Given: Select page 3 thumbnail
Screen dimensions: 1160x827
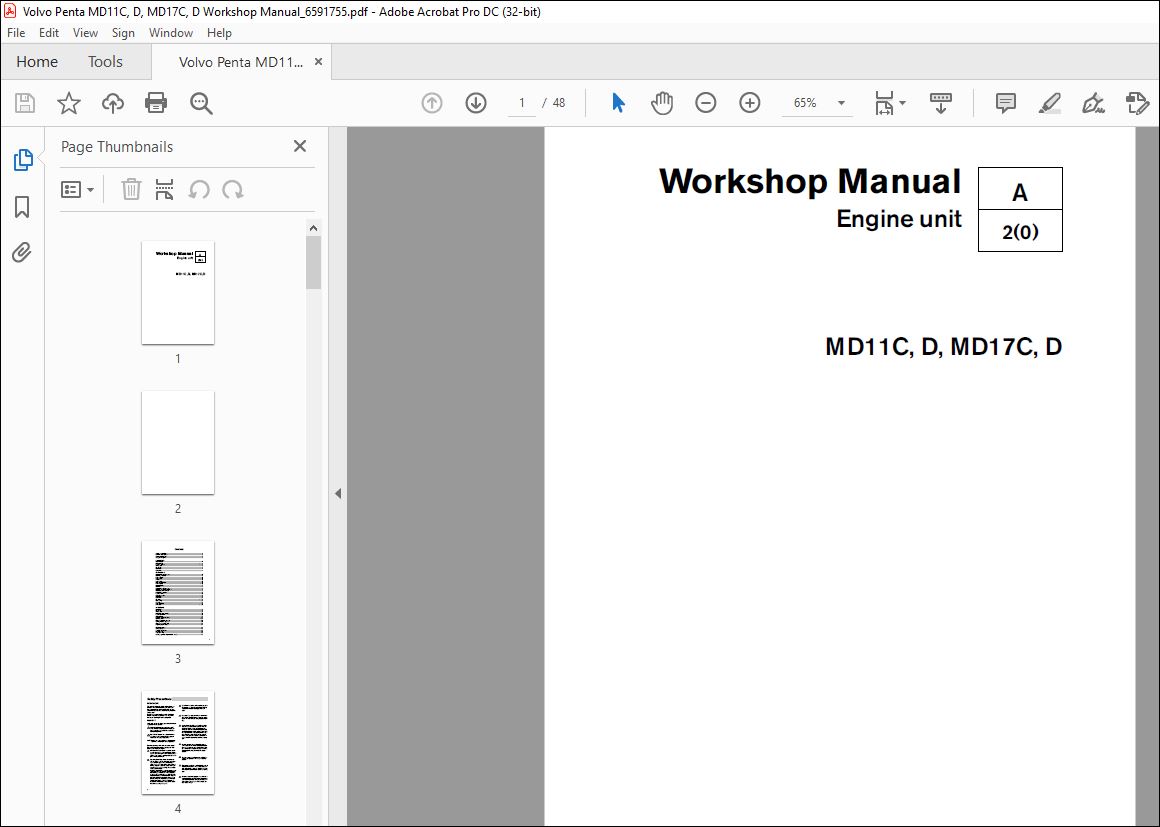Looking at the screenshot, I should (x=178, y=593).
